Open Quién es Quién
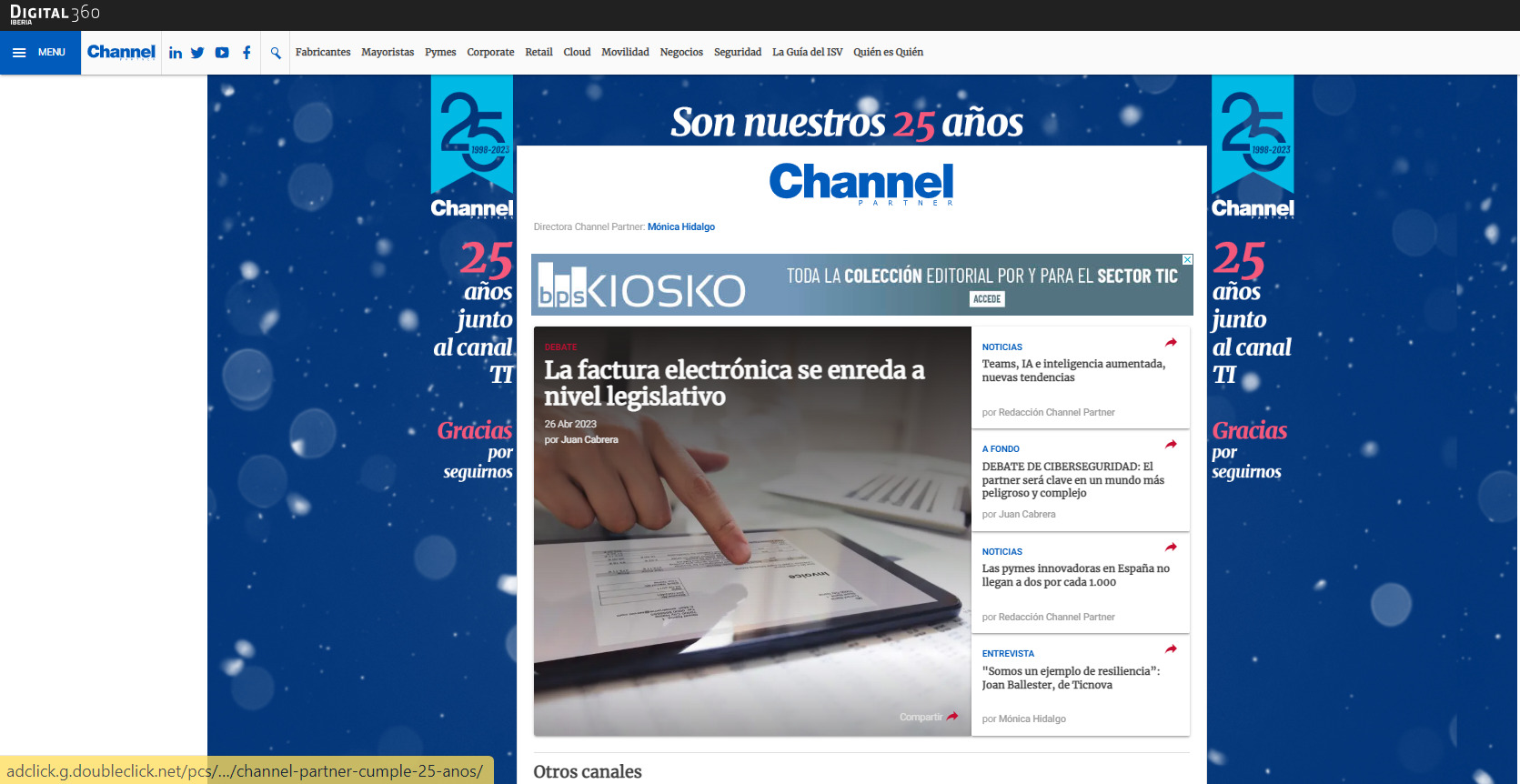The image size is (1520, 784). [888, 53]
